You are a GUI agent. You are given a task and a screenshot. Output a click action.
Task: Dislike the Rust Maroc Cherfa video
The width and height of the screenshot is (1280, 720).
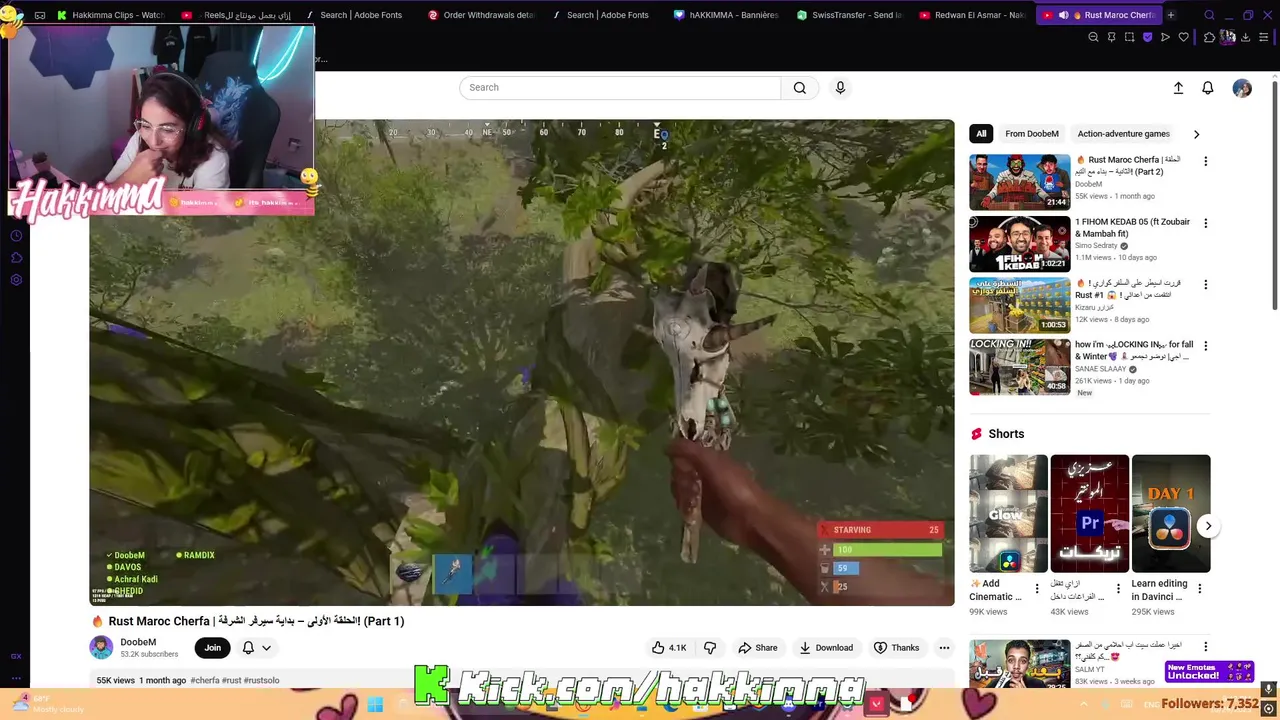tap(710, 647)
